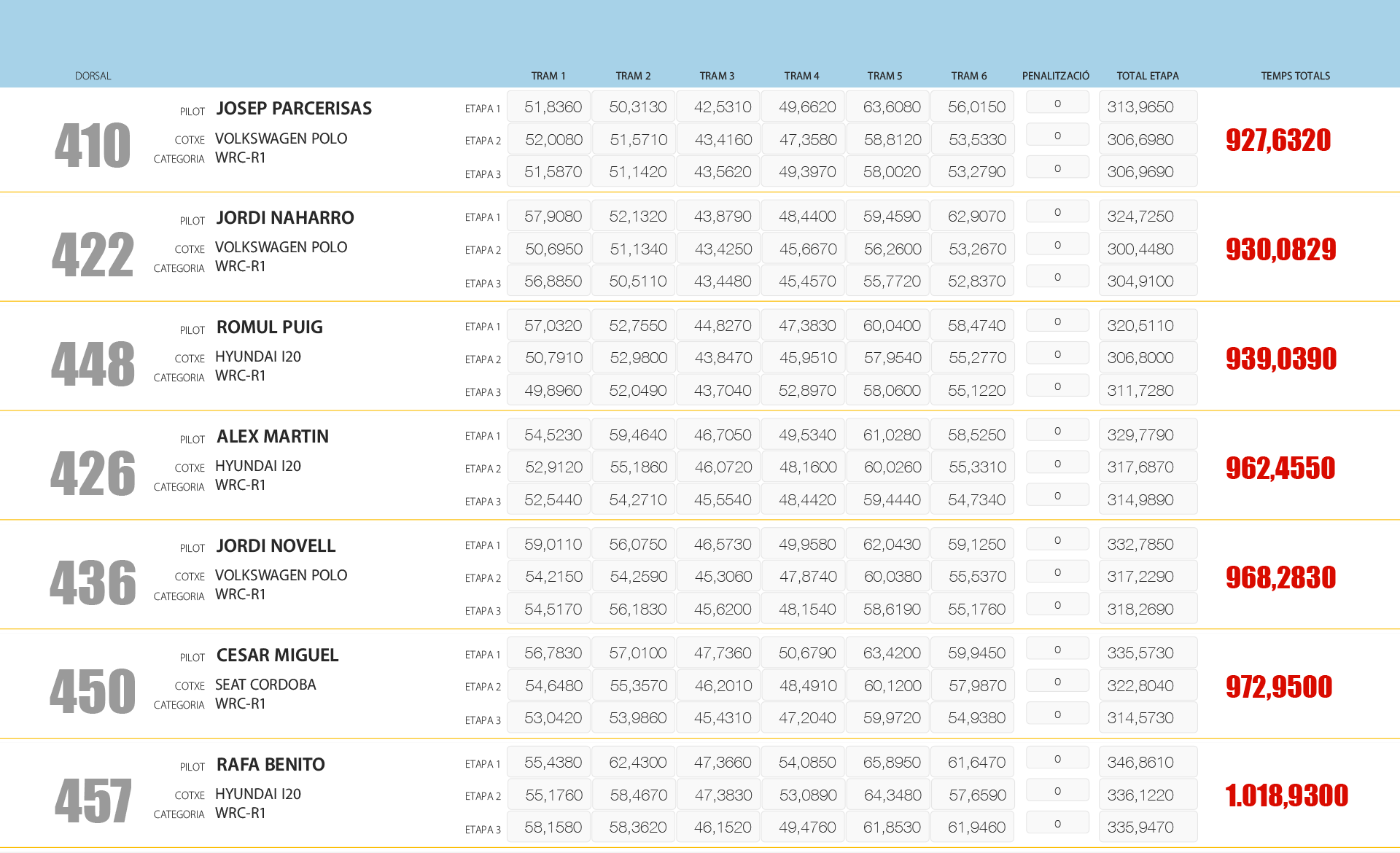Viewport: 1400px width, 853px height.
Task: Click total time 1.018,9300 in red
Action: point(1286,795)
